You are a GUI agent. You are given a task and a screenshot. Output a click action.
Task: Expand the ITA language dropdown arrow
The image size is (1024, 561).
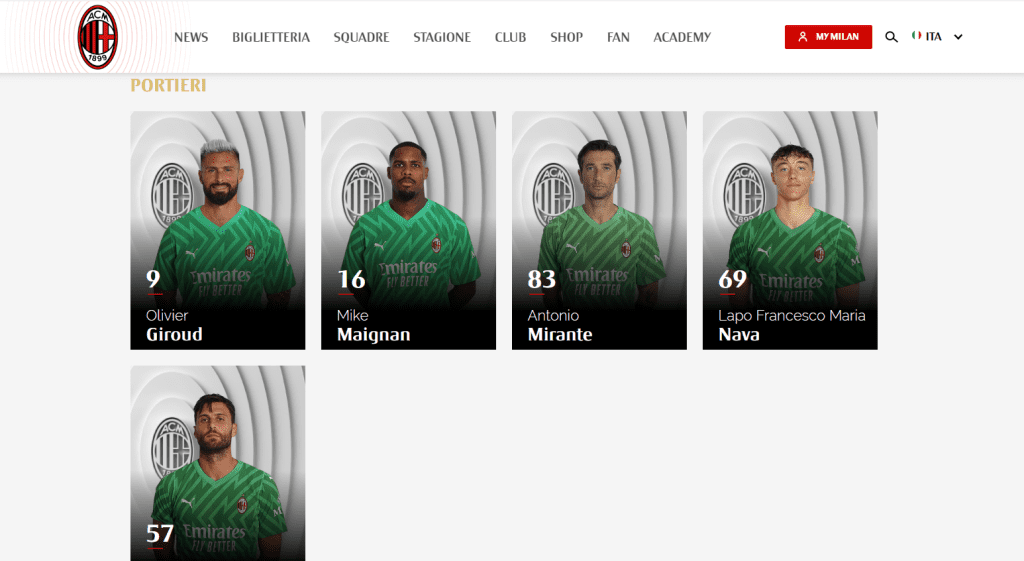958,37
